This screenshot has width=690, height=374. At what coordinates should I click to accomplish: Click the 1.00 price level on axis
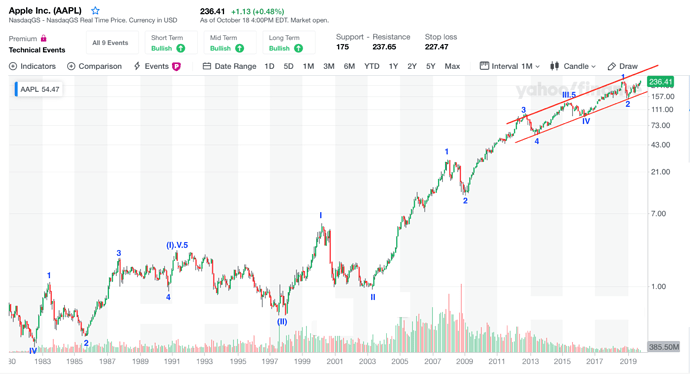[659, 286]
